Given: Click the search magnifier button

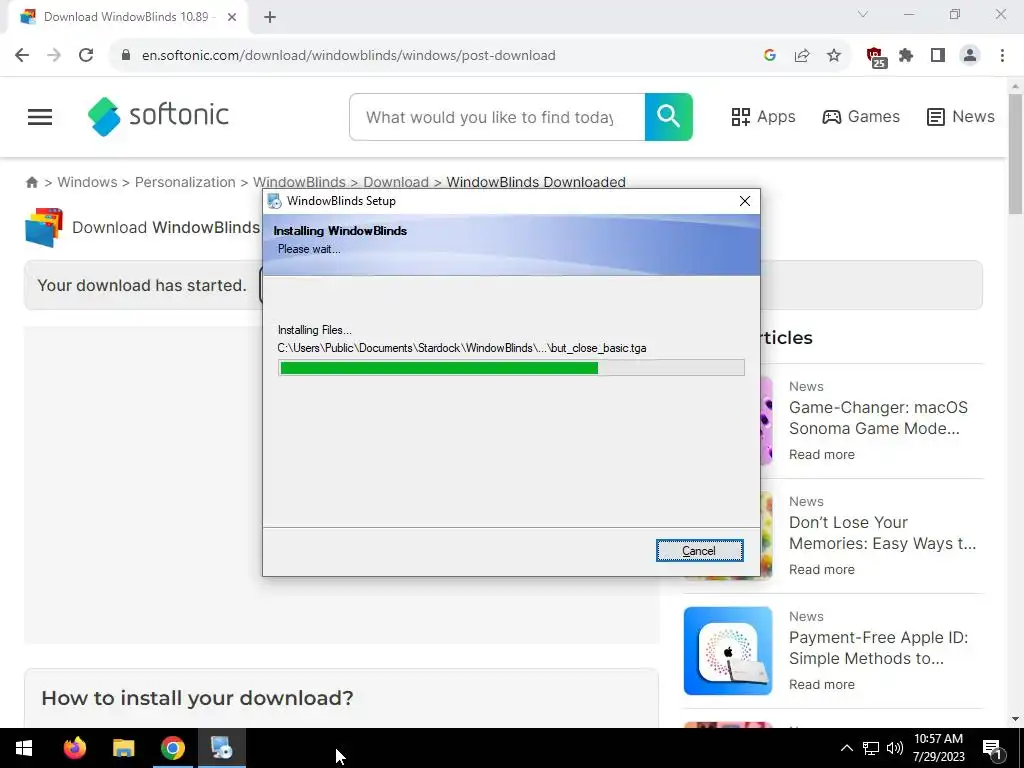Looking at the screenshot, I should 669,117.
